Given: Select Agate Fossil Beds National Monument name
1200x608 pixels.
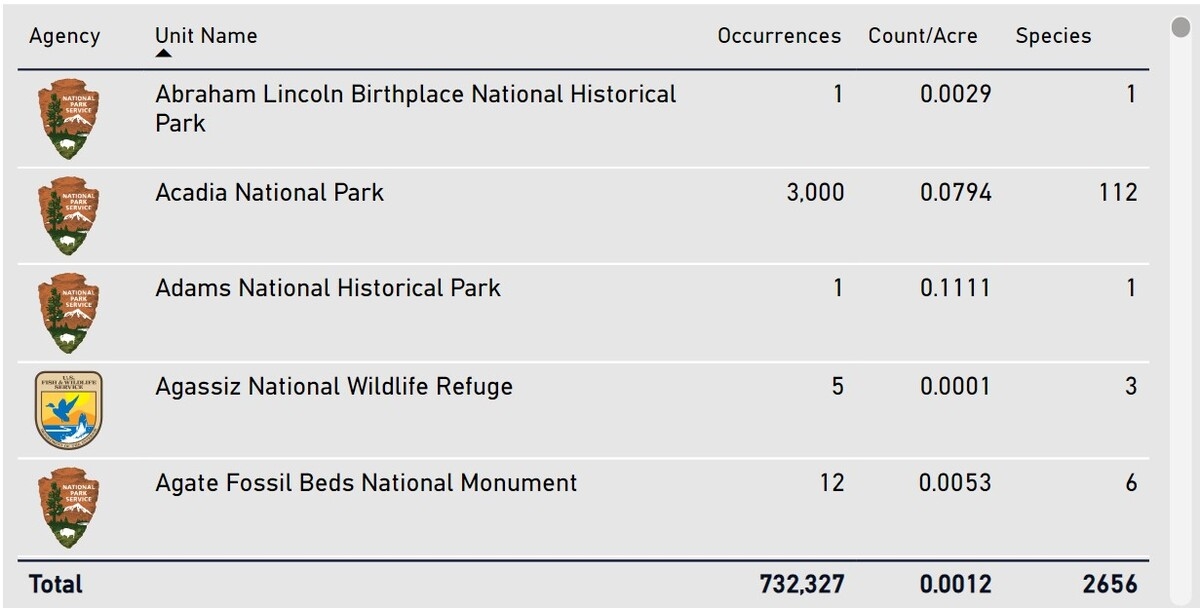Looking at the screenshot, I should [366, 483].
